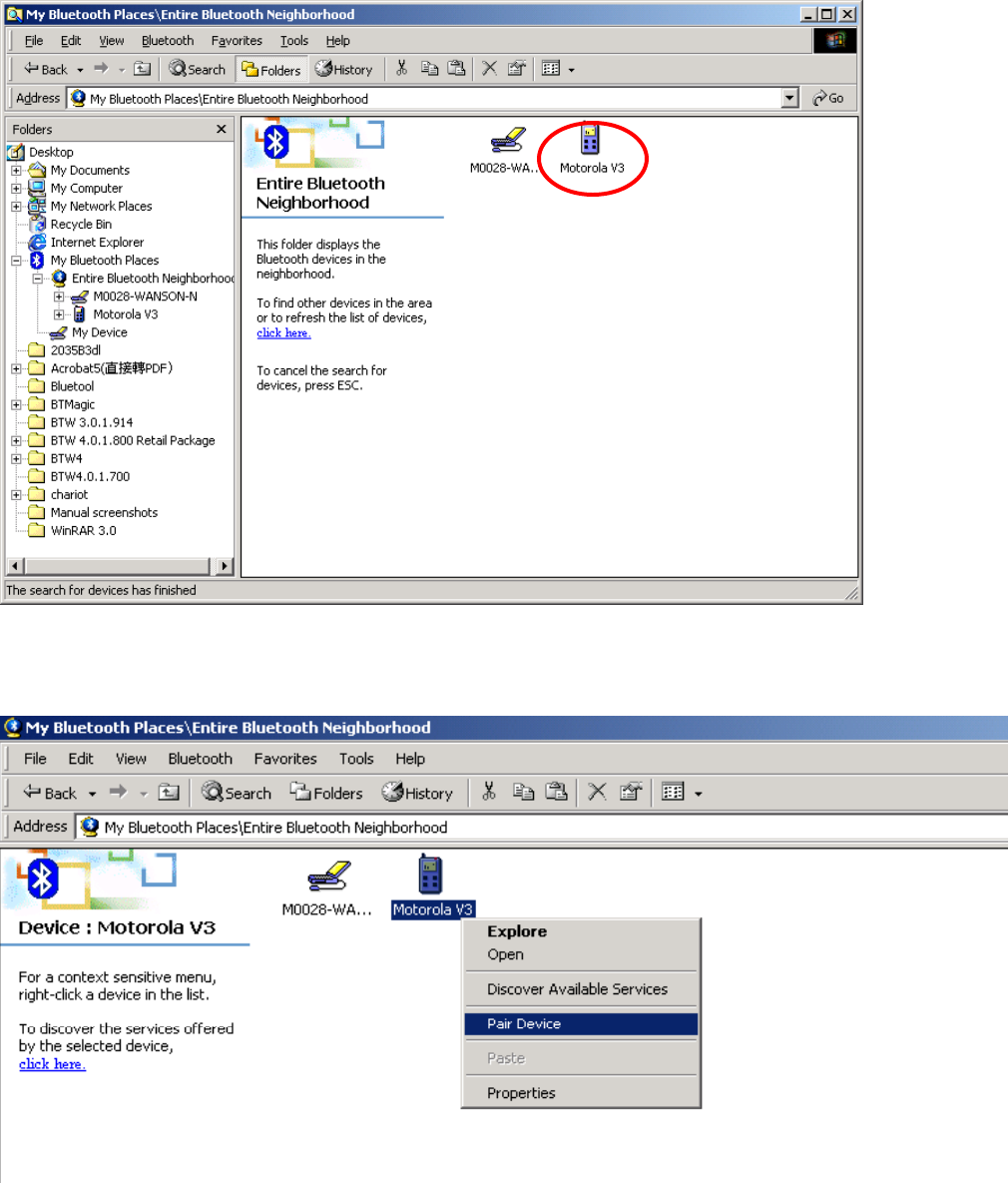Image resolution: width=1008 pixels, height=1183 pixels.
Task: Click Up folder icon in lower window
Action: tap(169, 793)
